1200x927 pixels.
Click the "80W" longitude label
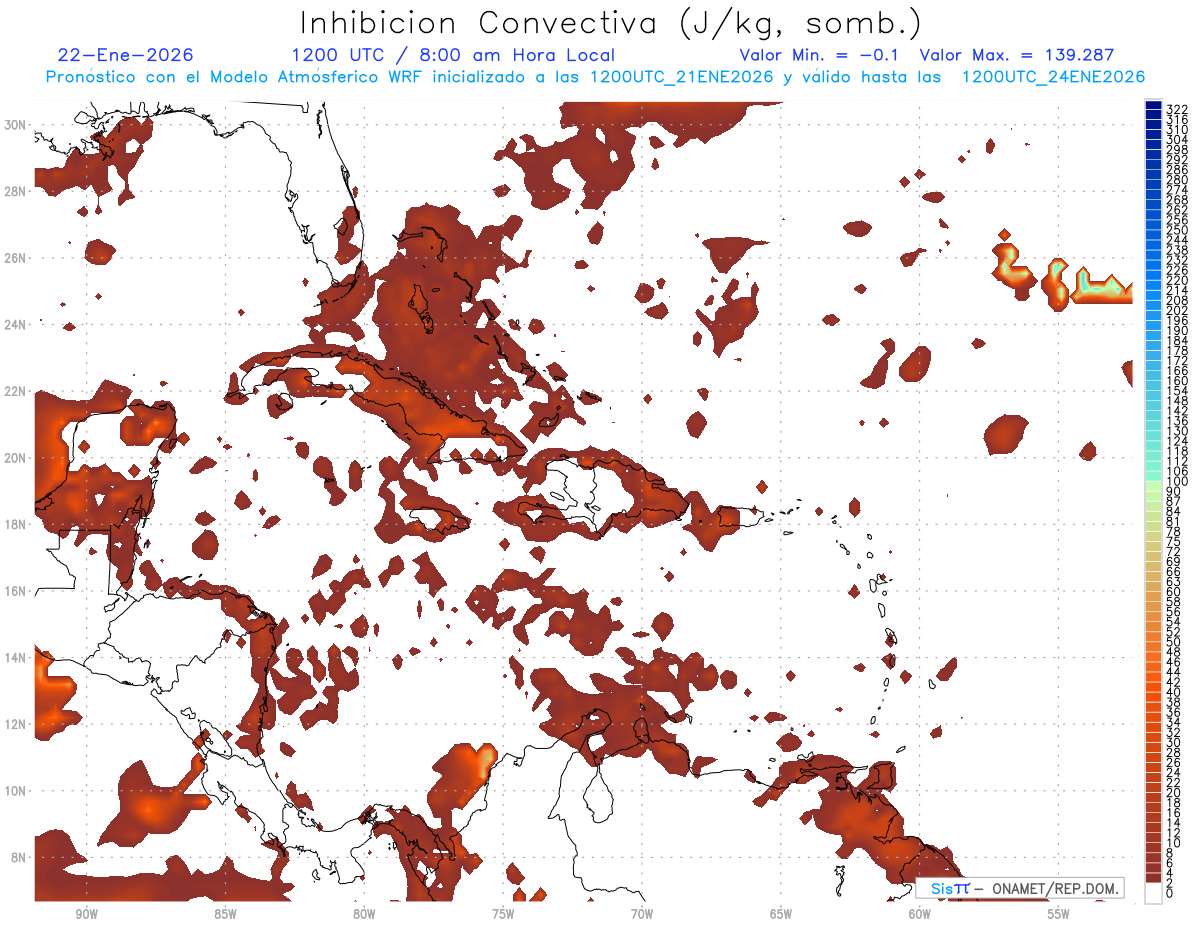364,914
